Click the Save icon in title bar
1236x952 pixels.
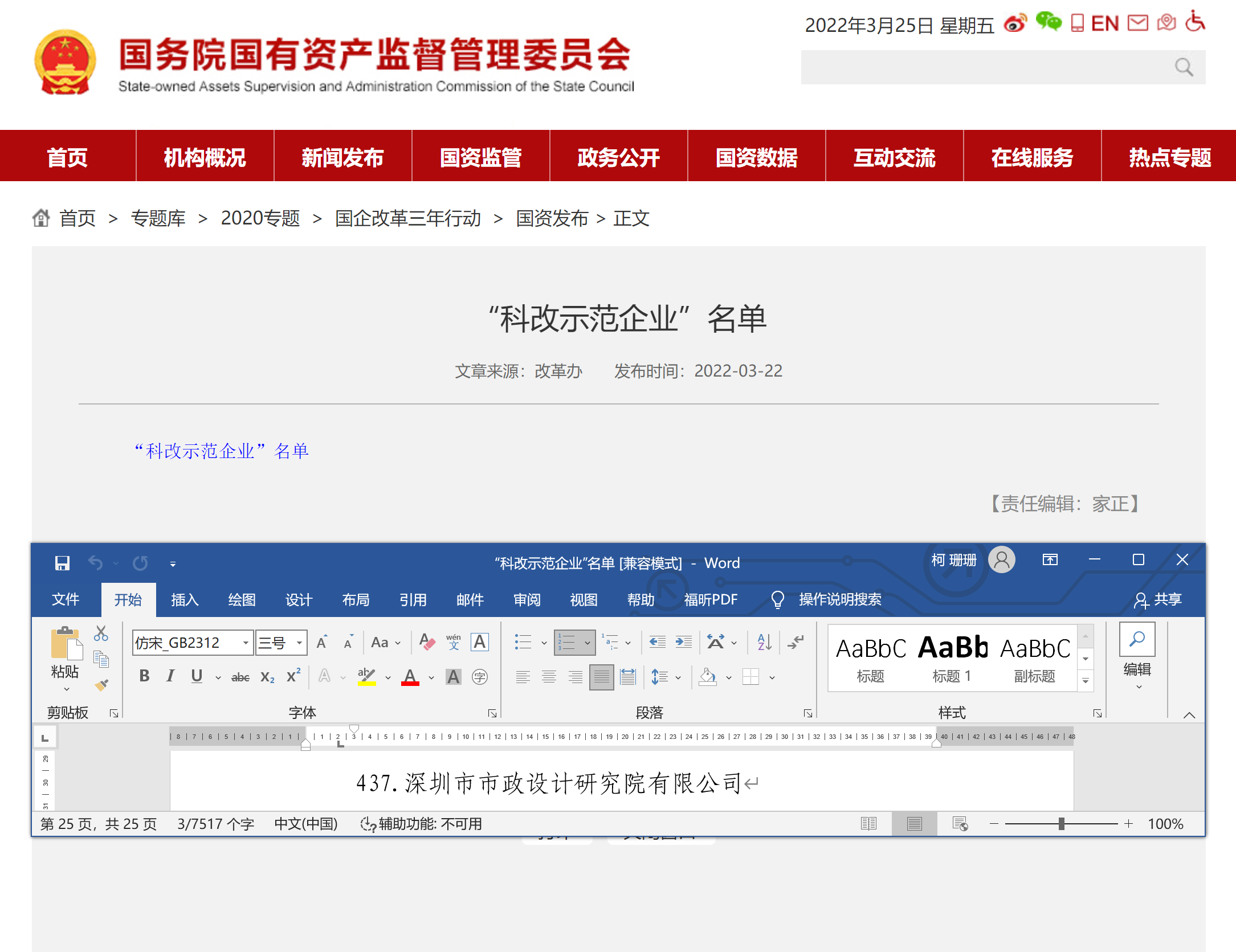[x=62, y=563]
